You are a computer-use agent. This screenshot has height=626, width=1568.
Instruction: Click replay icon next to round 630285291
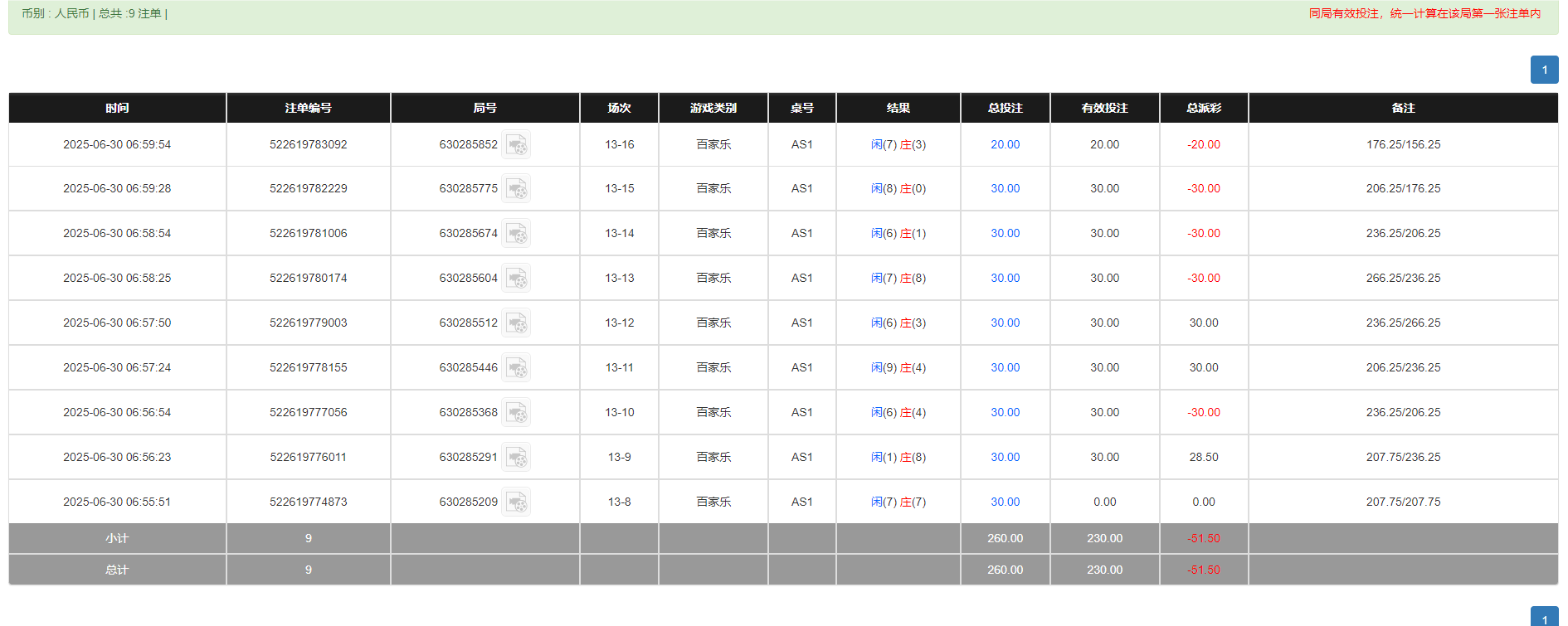[x=516, y=458]
